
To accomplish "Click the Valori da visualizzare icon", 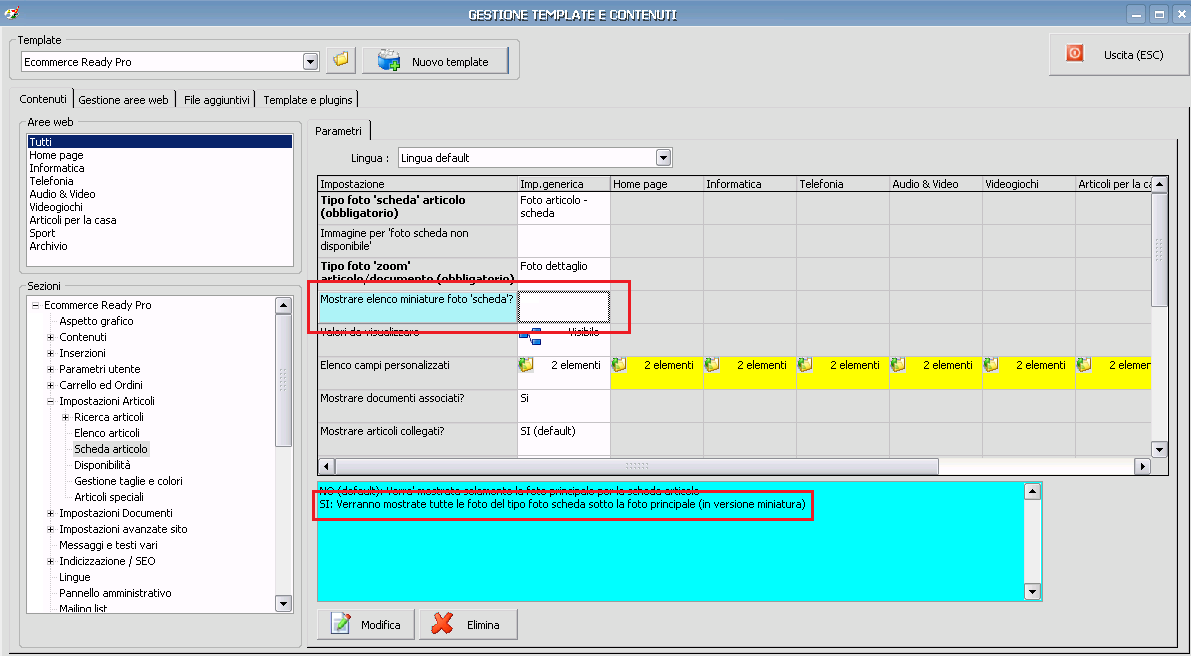I will click(530, 336).
